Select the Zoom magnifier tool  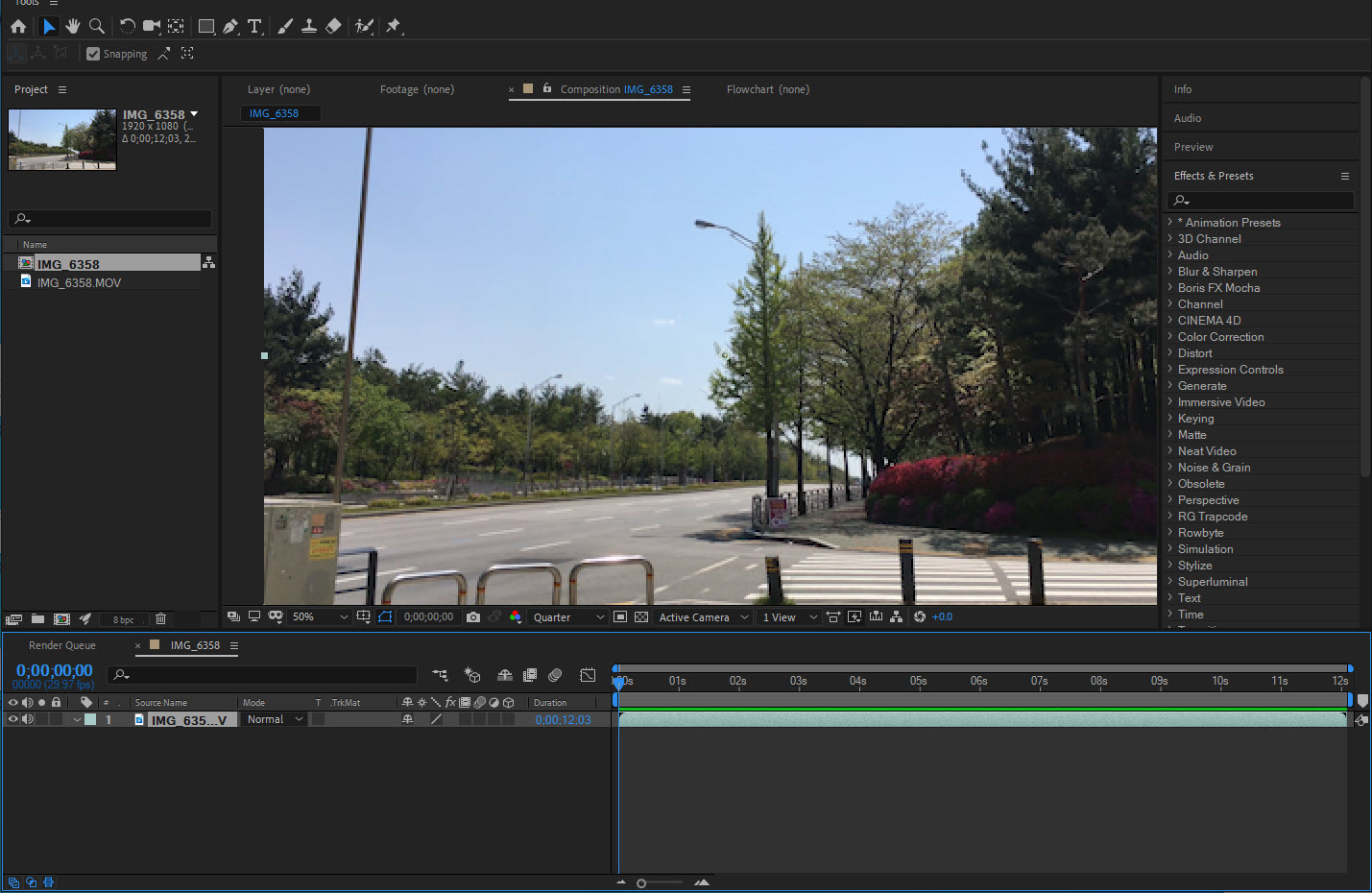pos(97,26)
